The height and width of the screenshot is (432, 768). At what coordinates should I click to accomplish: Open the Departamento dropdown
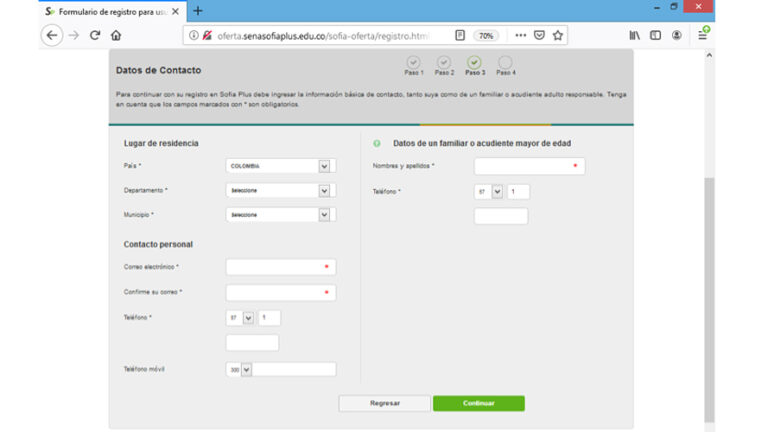(324, 190)
